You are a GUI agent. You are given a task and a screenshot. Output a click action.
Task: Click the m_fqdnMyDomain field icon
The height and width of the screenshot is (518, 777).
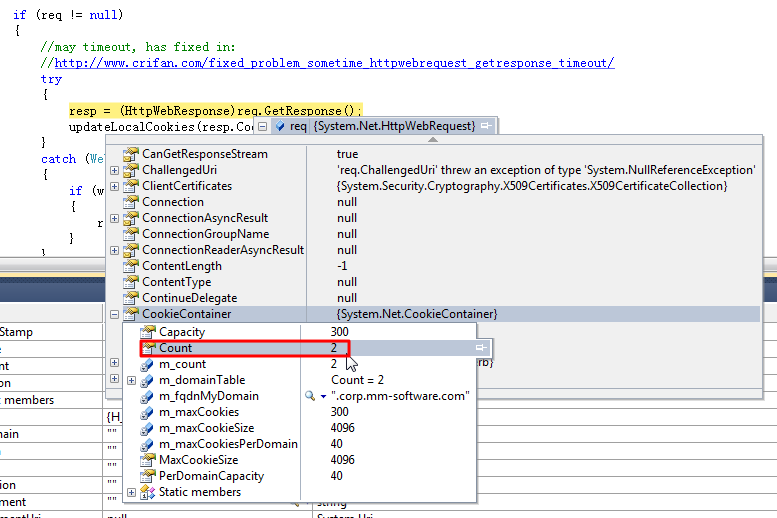[147, 397]
